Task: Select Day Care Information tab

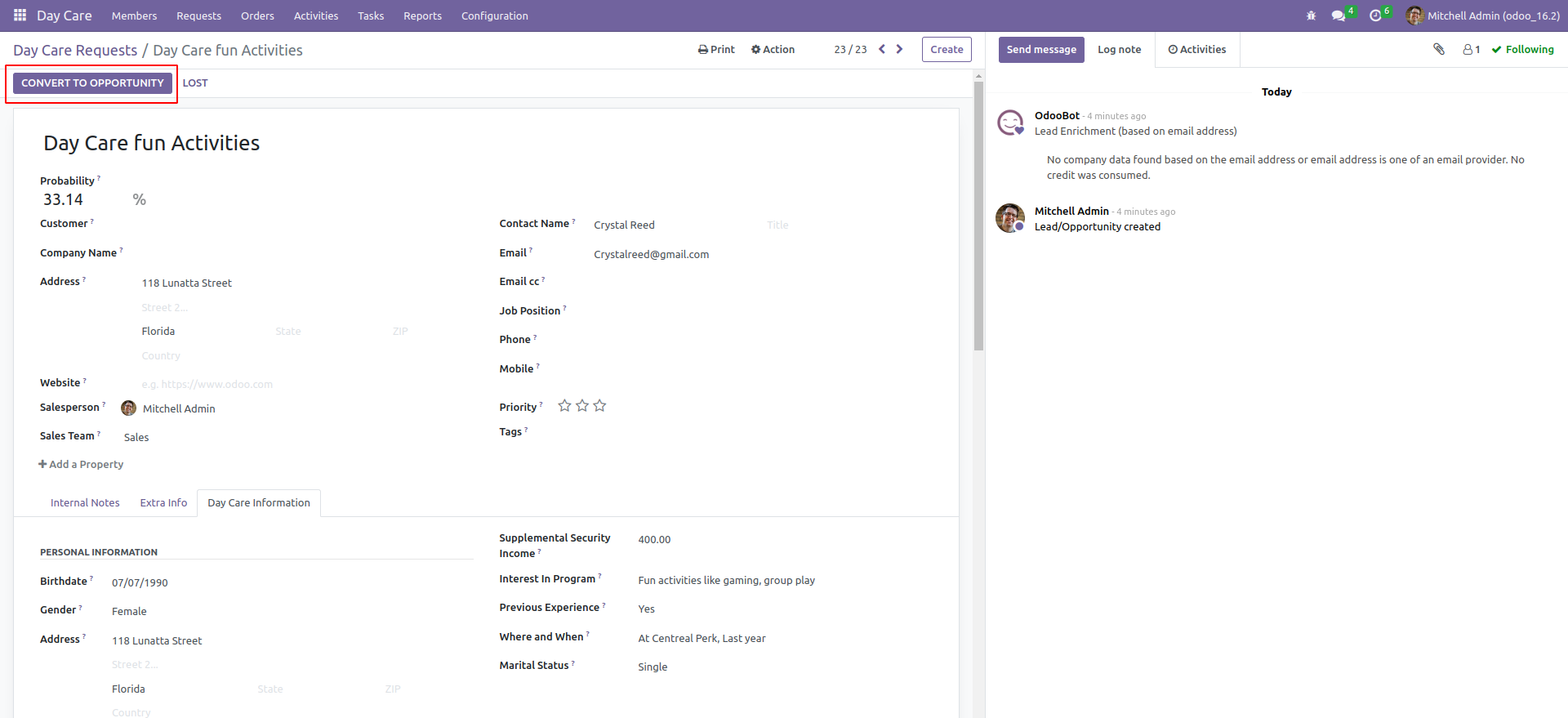Action: click(x=259, y=502)
